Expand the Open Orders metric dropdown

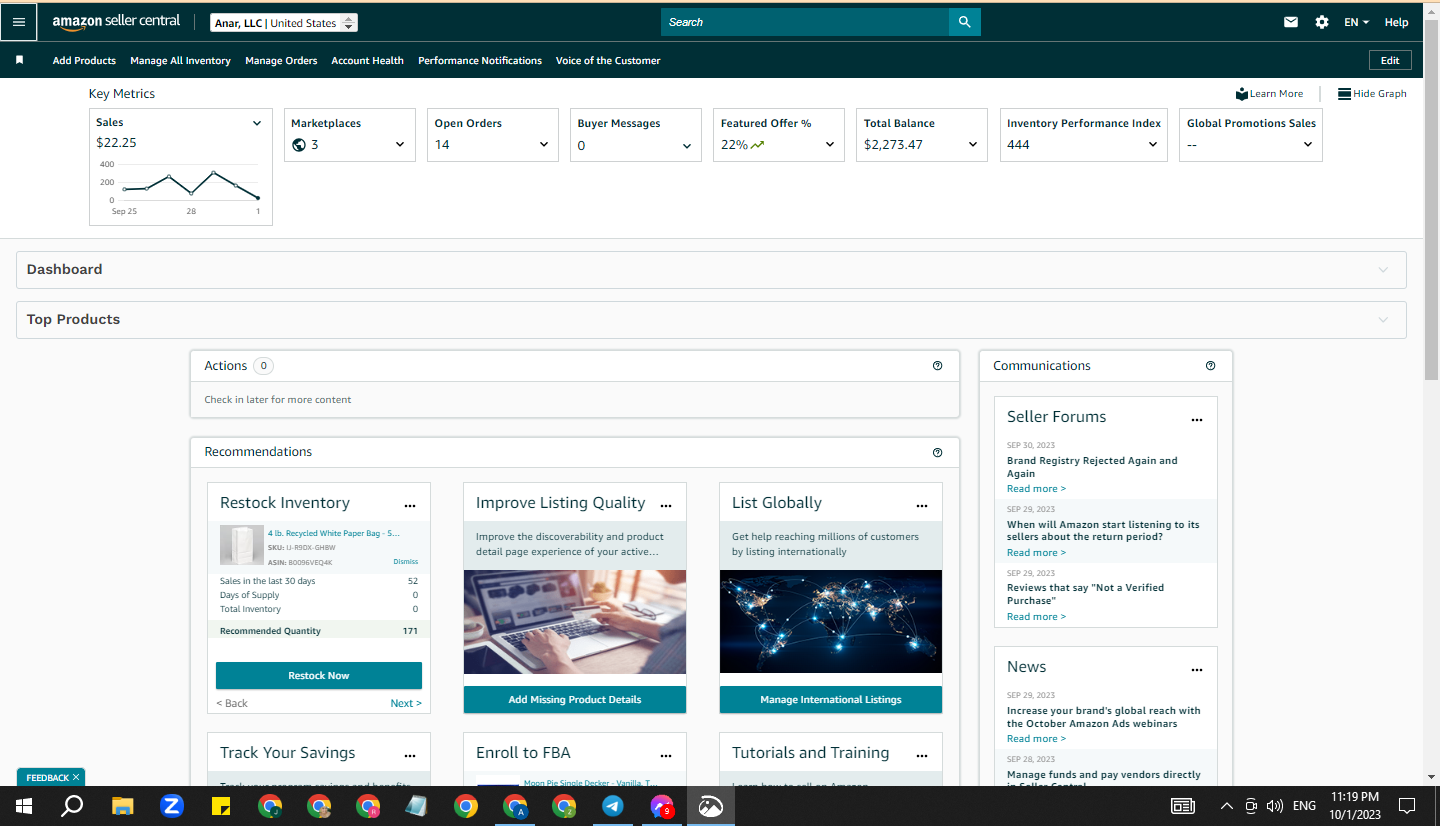coord(544,145)
